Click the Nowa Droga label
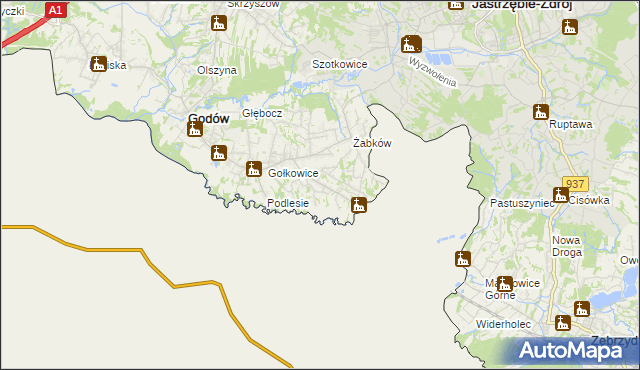Screen dimensions: 640x370 pyautogui.click(x=567, y=246)
